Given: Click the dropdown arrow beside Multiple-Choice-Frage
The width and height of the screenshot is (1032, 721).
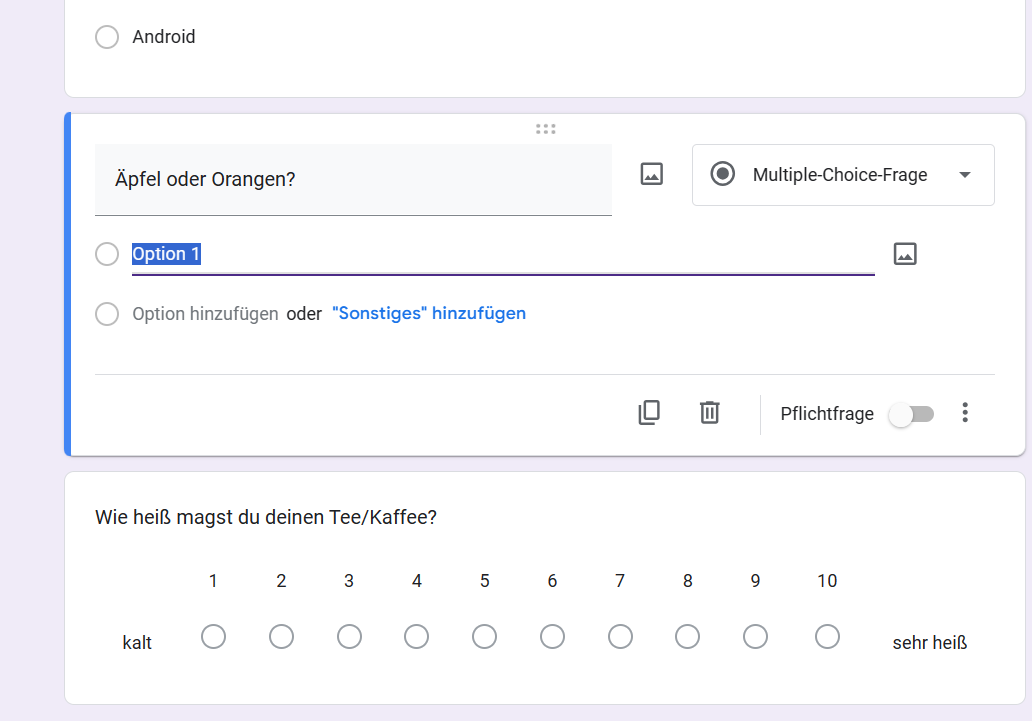Looking at the screenshot, I should click(965, 175).
